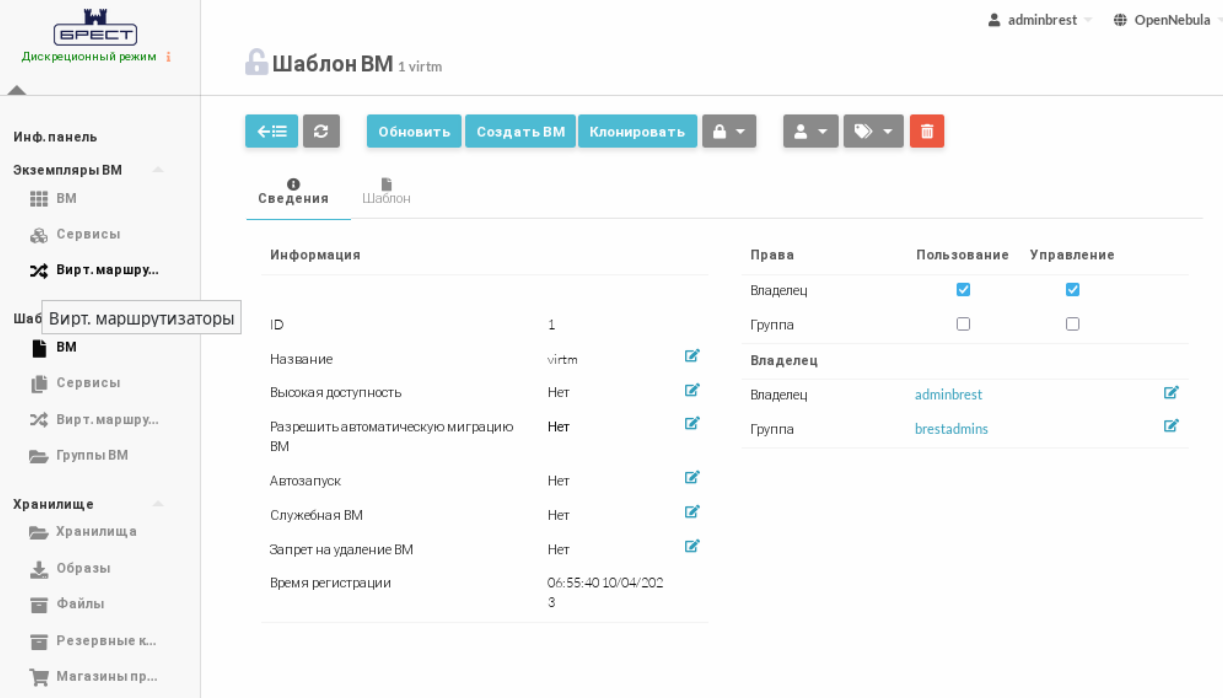1223x698 pixels.
Task: Refresh the template view icon
Action: coord(321,132)
